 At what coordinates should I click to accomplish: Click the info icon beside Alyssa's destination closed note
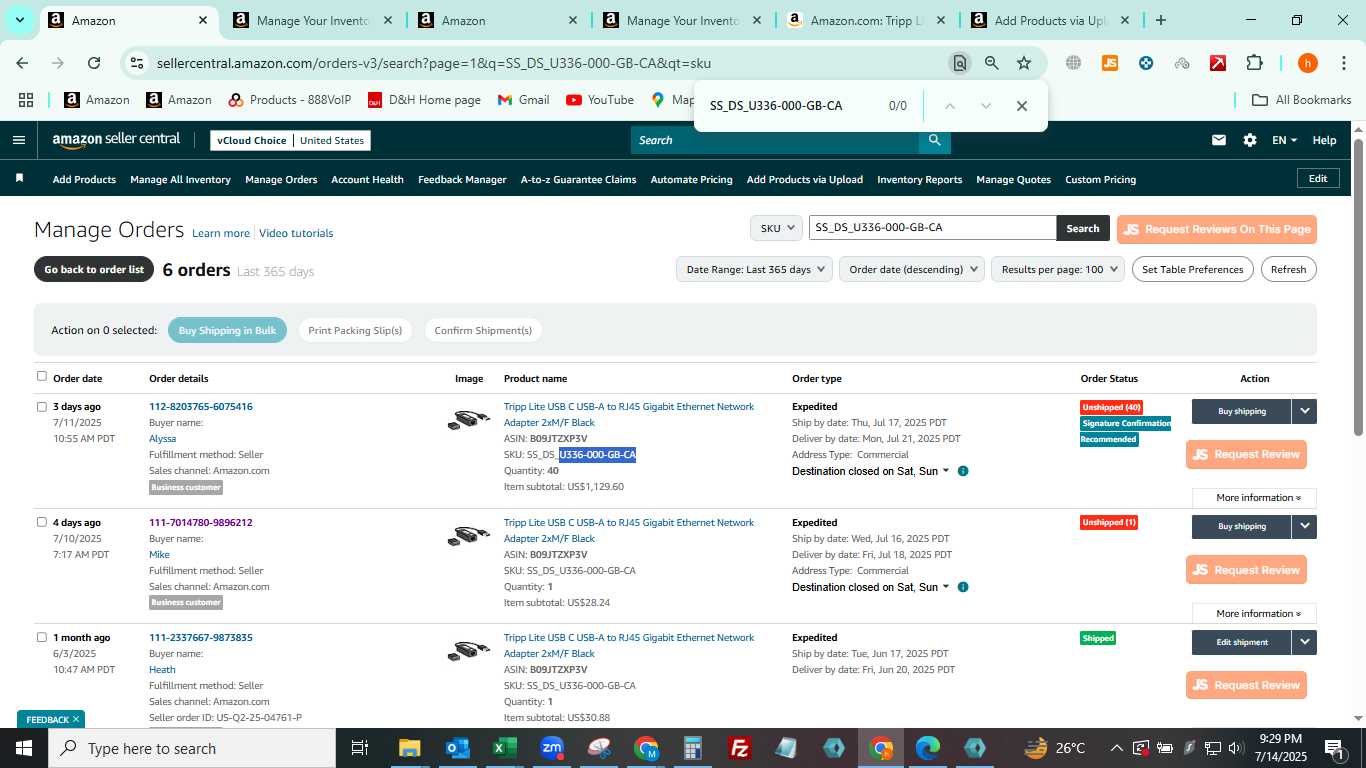[x=963, y=471]
